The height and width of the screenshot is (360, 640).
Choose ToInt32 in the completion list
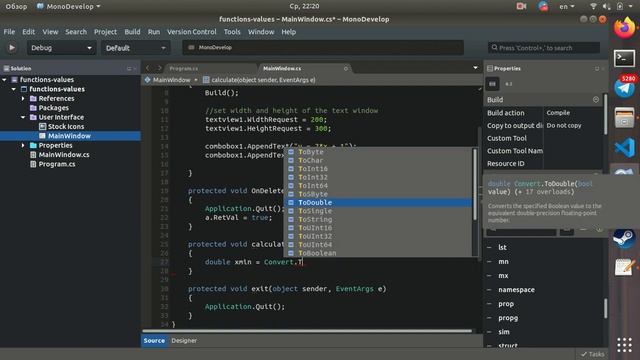click(378, 177)
